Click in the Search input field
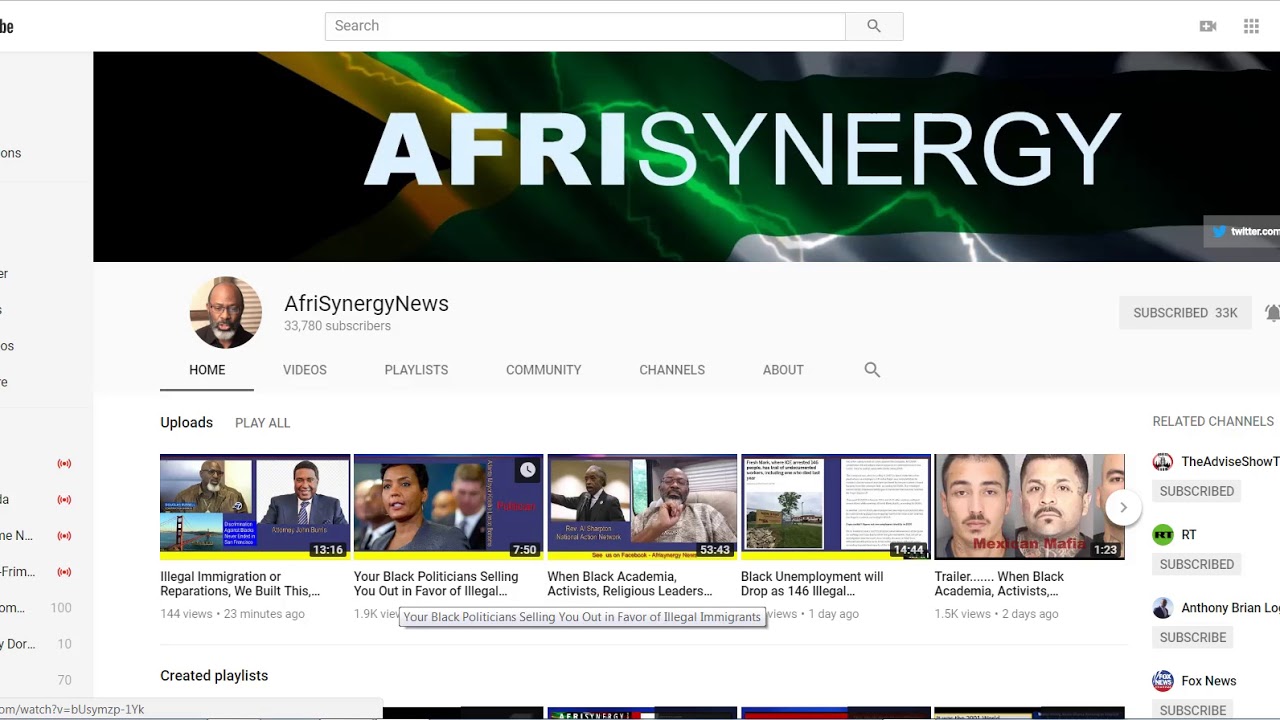The width and height of the screenshot is (1280, 720). 585,26
